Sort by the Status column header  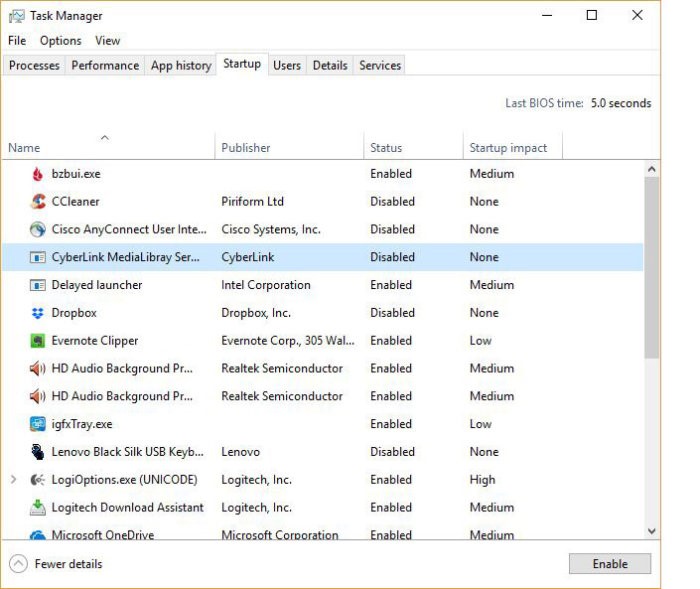point(413,146)
